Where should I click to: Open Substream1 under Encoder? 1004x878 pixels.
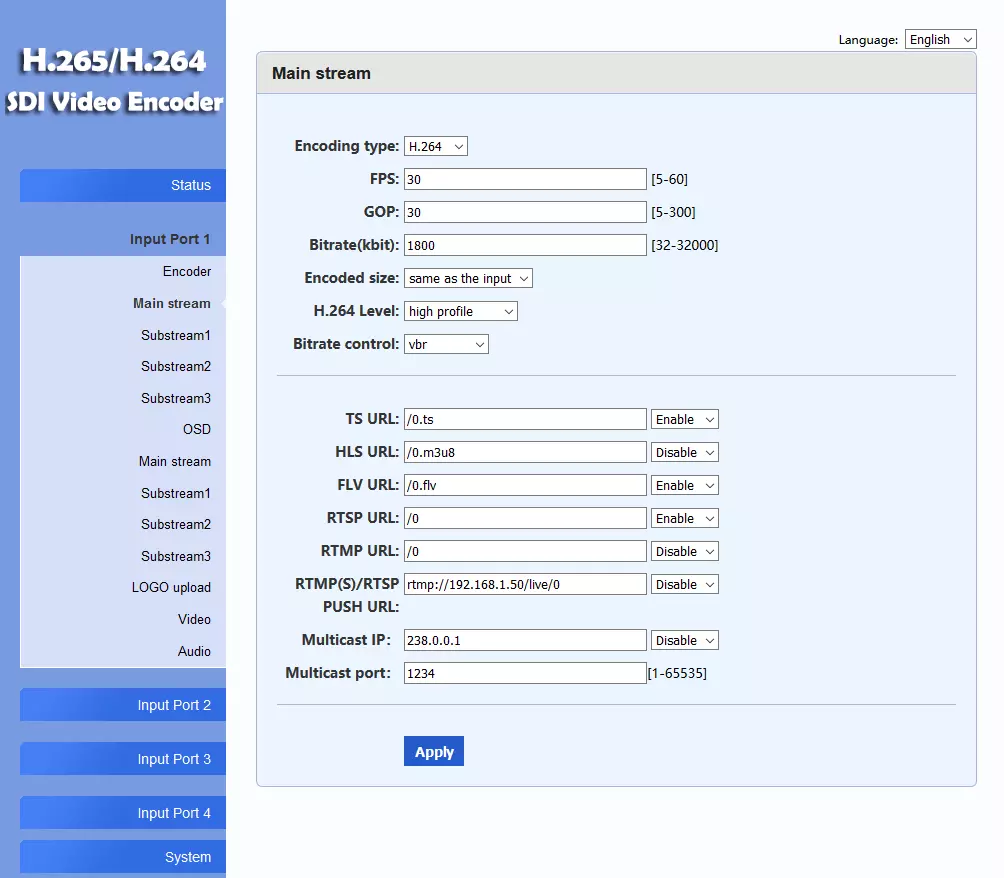pyautogui.click(x=175, y=335)
